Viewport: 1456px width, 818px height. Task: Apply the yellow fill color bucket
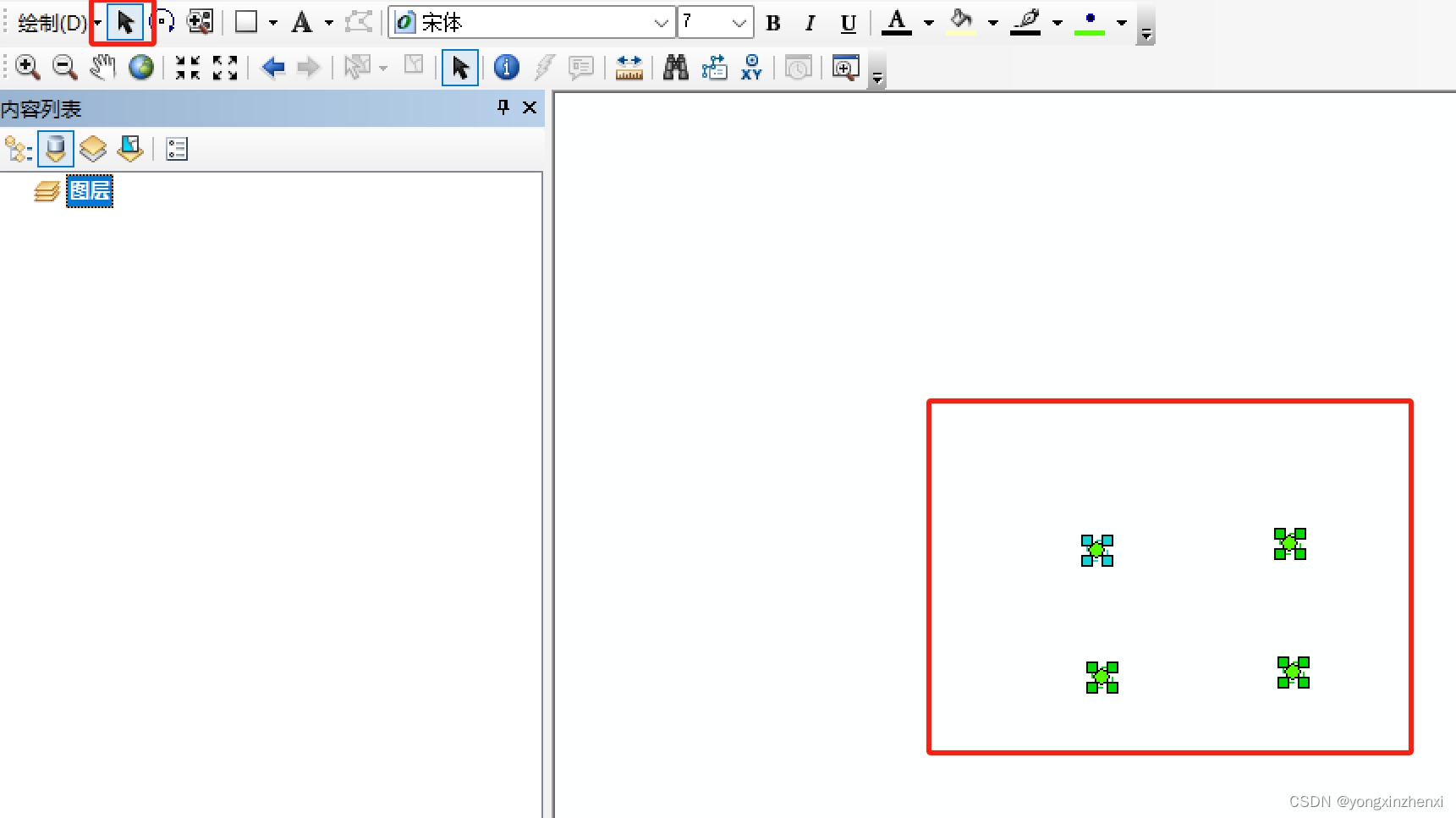(x=961, y=22)
